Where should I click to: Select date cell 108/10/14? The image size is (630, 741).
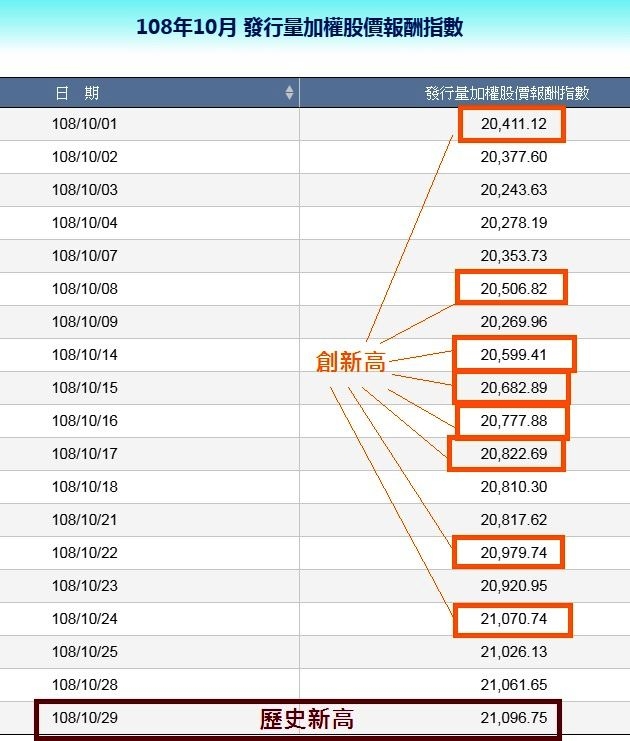[x=85, y=355]
